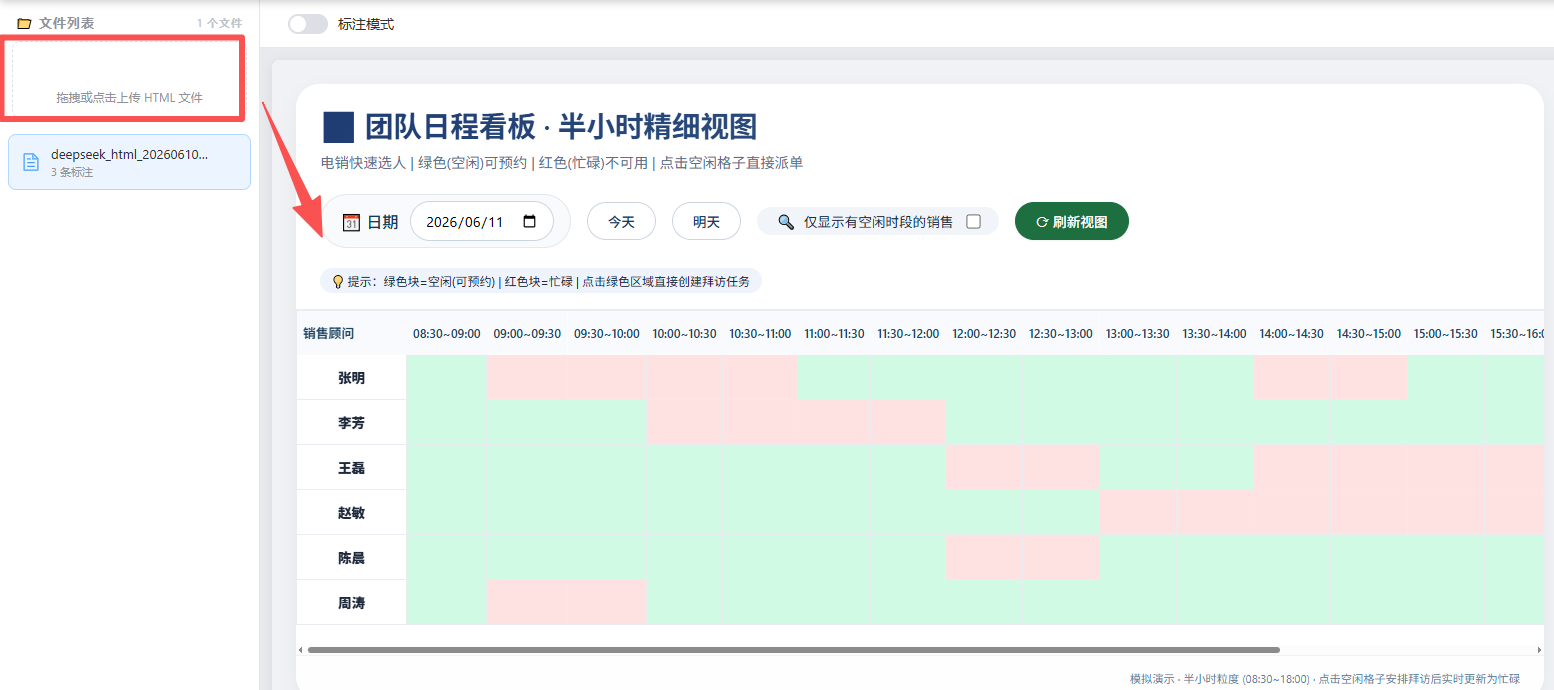The height and width of the screenshot is (690, 1554).
Task: Click the 周涛 row name
Action: pyautogui.click(x=351, y=603)
